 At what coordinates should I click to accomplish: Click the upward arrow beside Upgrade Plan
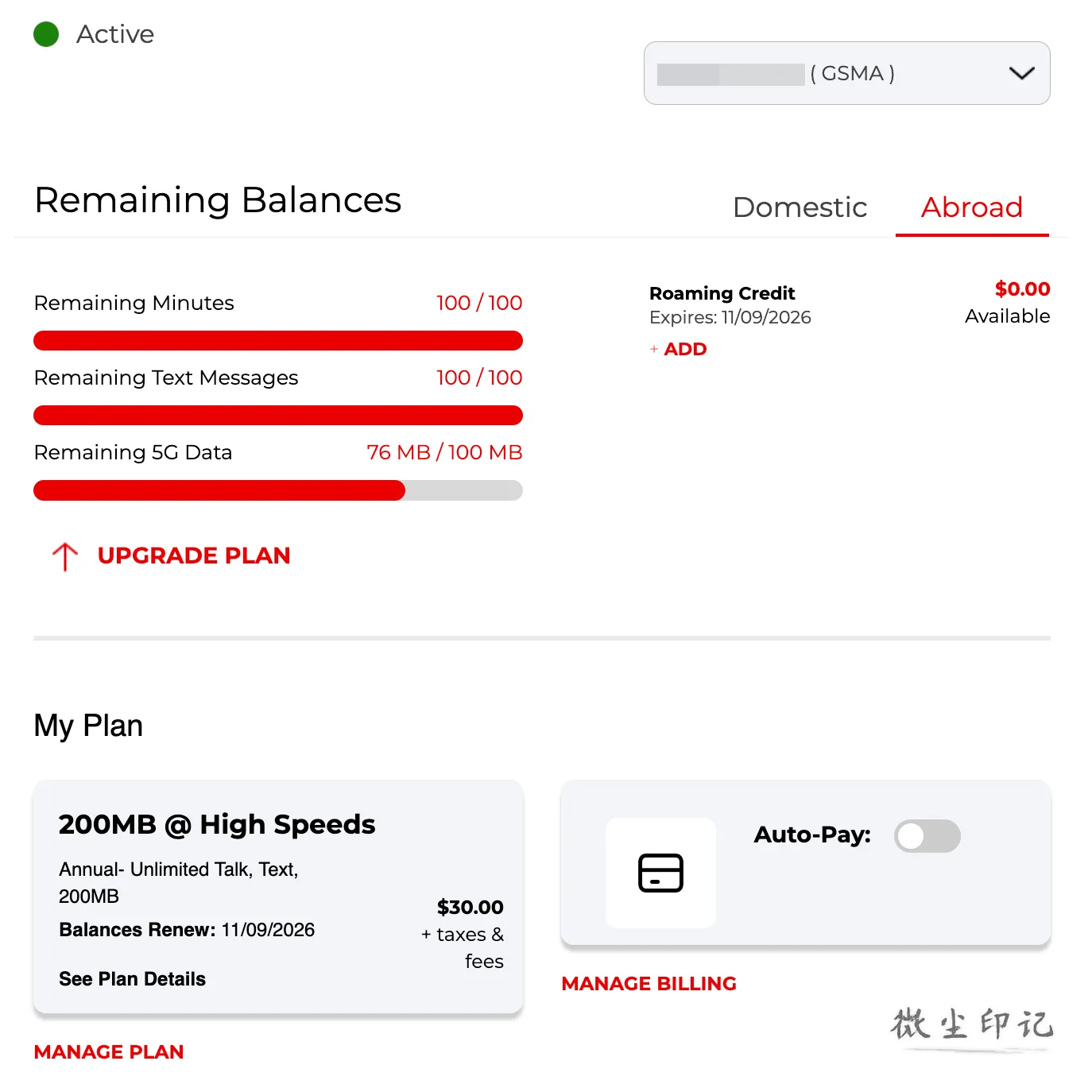point(65,556)
